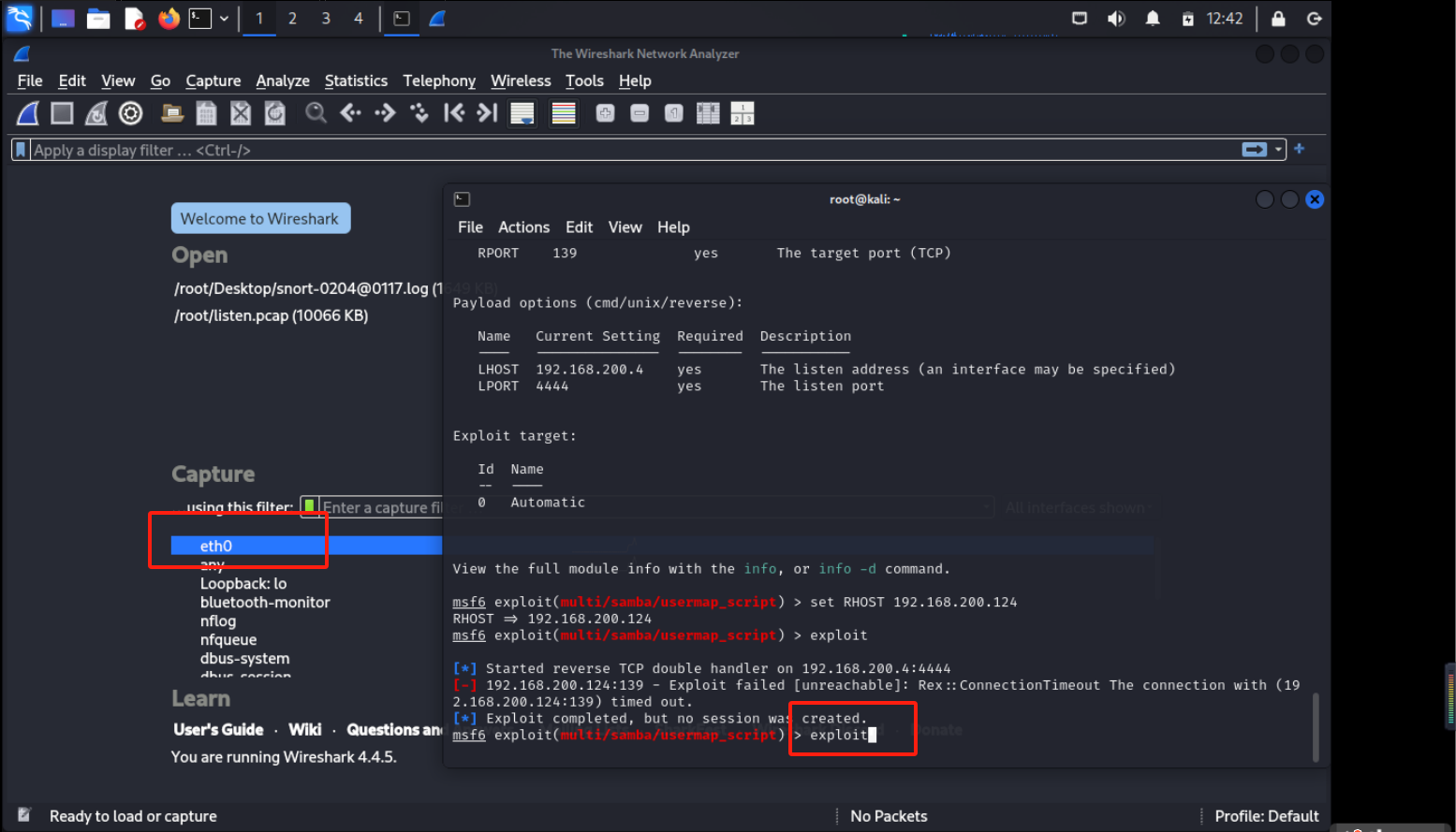Viewport: 1456px width, 832px height.
Task: Stop the capture using the square toolbar icon
Action: (x=62, y=113)
